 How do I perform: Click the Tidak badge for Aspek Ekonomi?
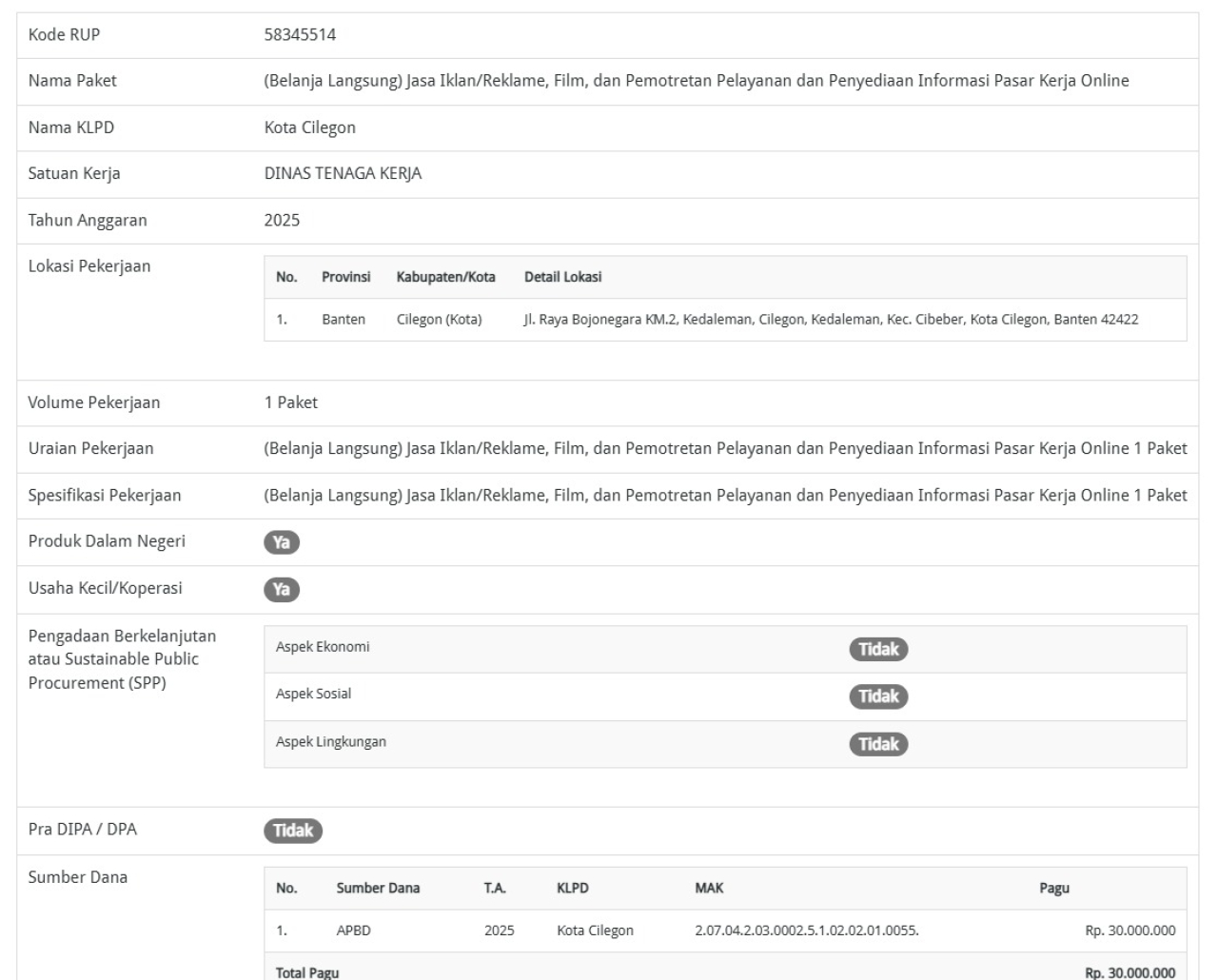point(877,649)
